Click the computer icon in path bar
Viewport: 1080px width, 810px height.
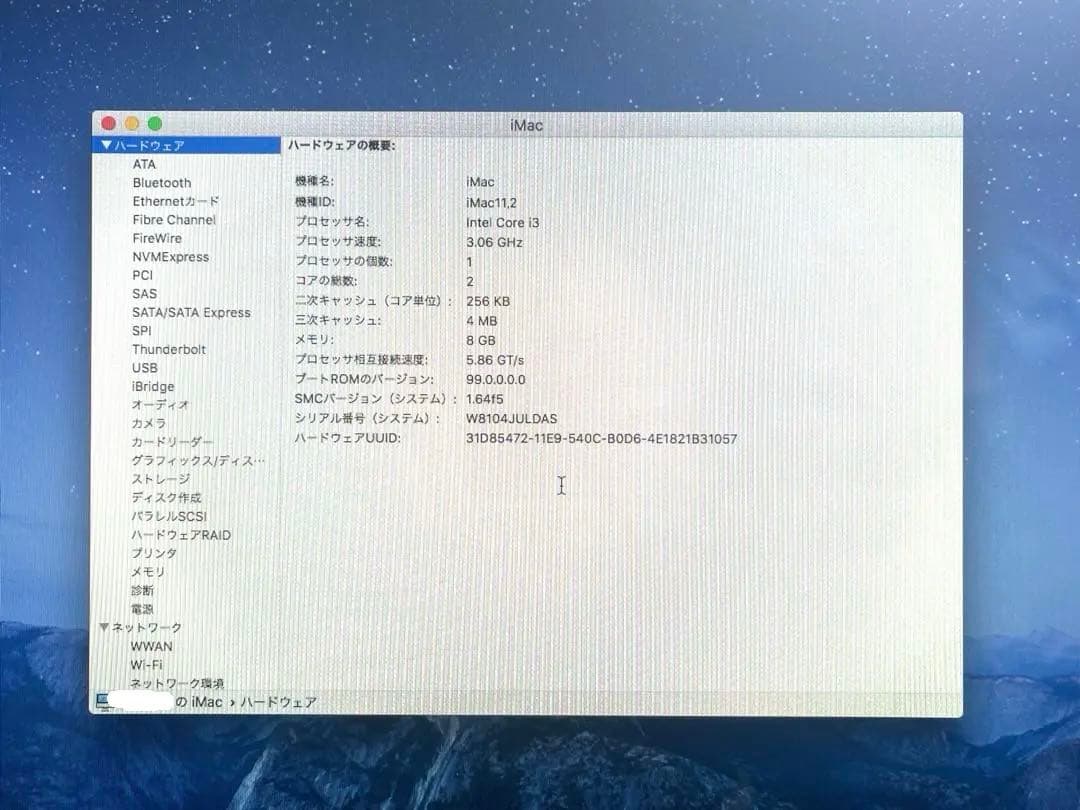[103, 702]
